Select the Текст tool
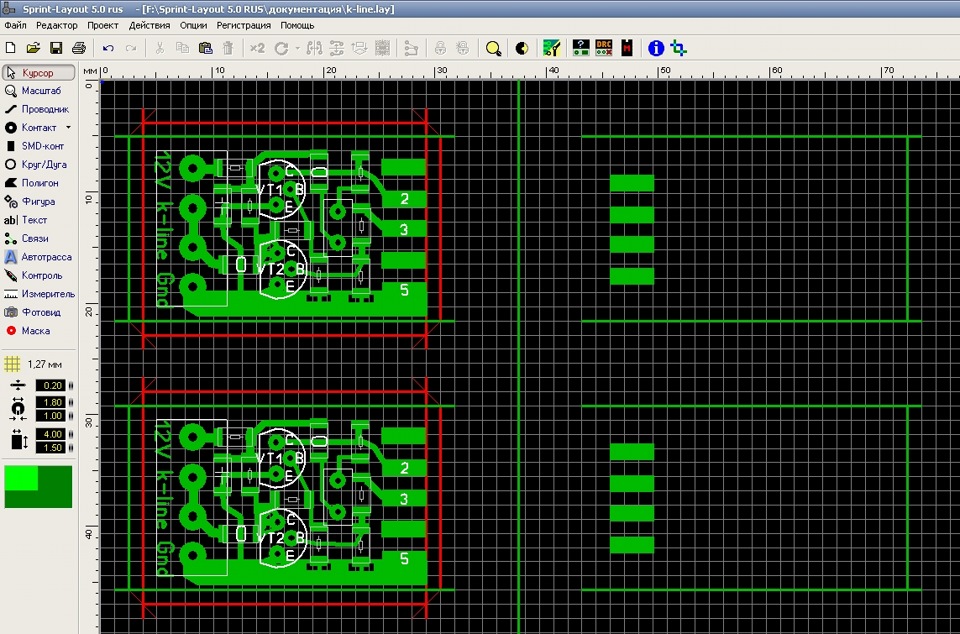960x634 pixels. coord(39,220)
